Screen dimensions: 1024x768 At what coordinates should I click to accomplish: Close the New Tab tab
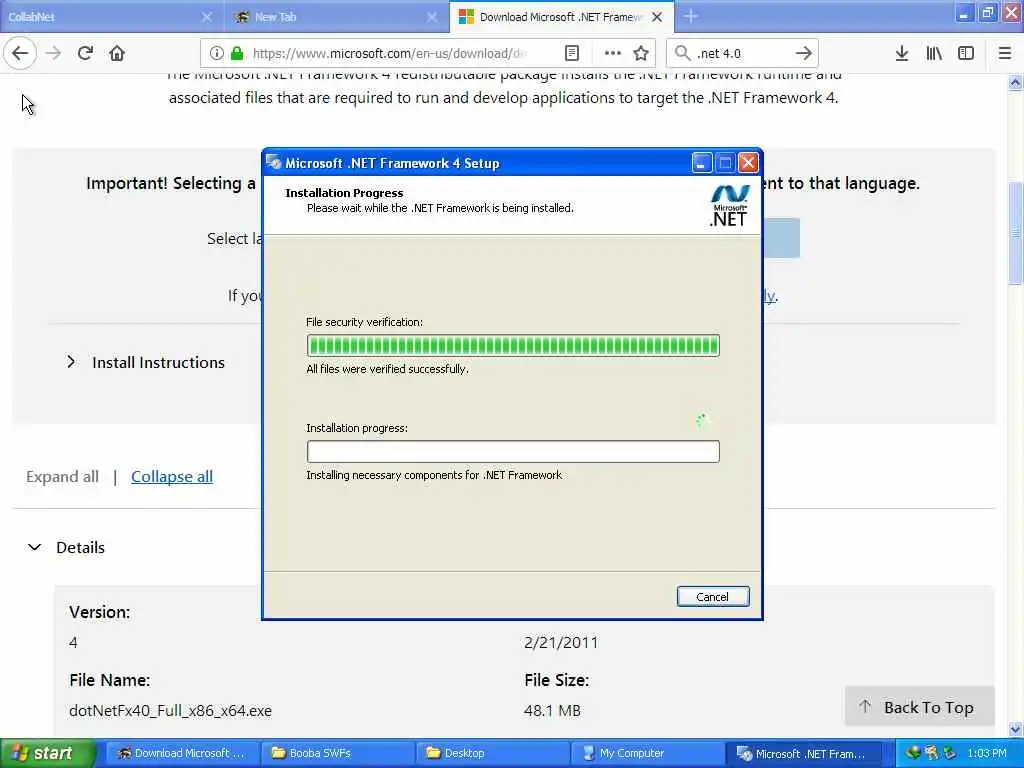pos(432,17)
